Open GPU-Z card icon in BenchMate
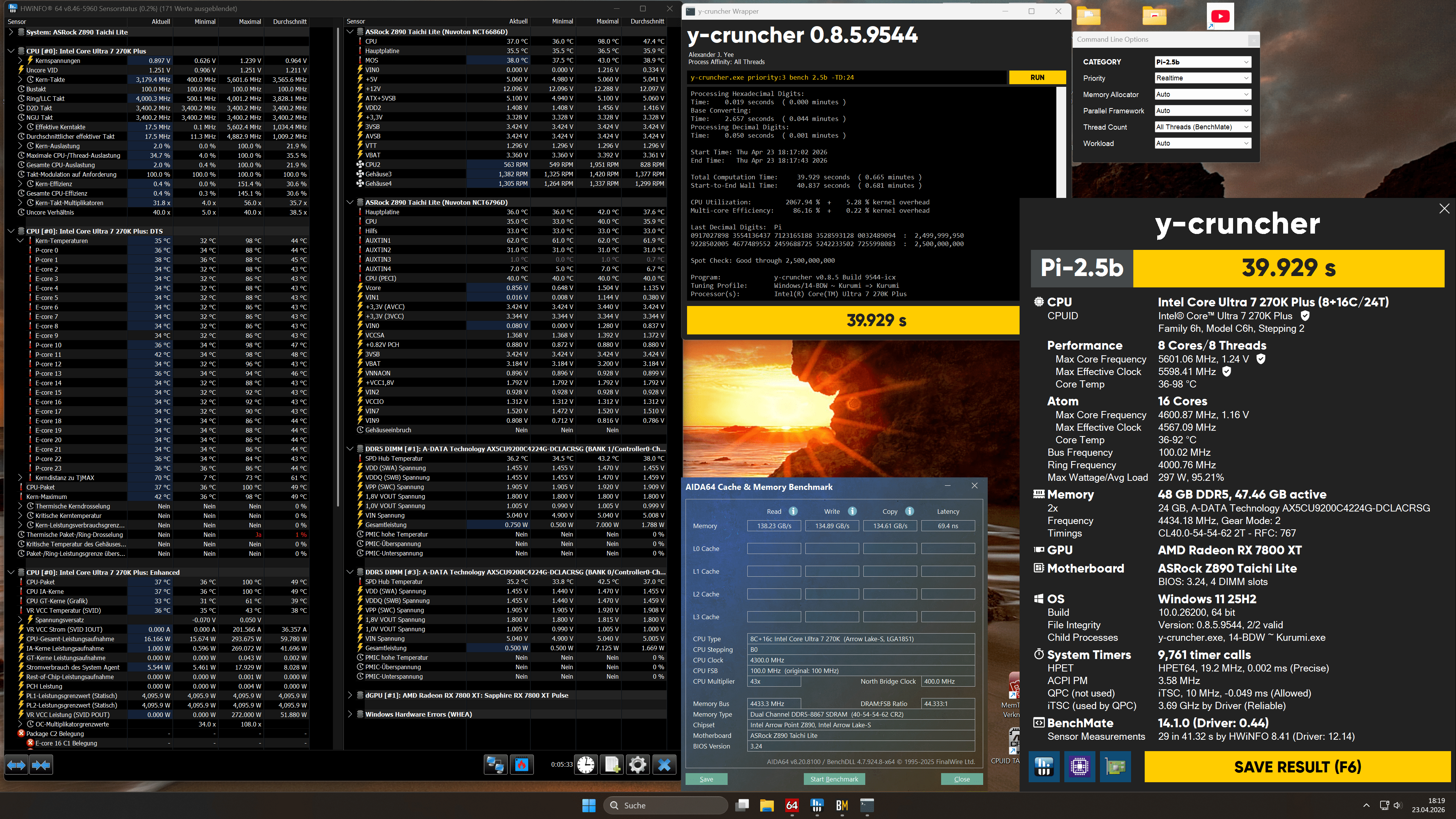Viewport: 1456px width, 819px height. click(1115, 766)
